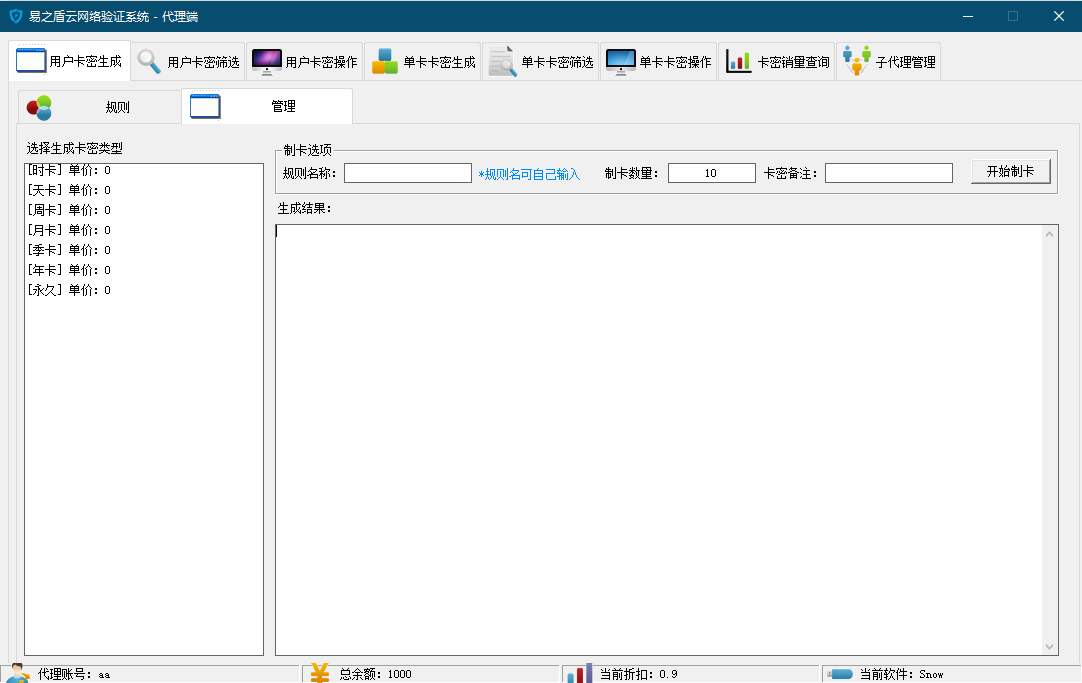Go to 单卡卡密生成 tab

422,61
